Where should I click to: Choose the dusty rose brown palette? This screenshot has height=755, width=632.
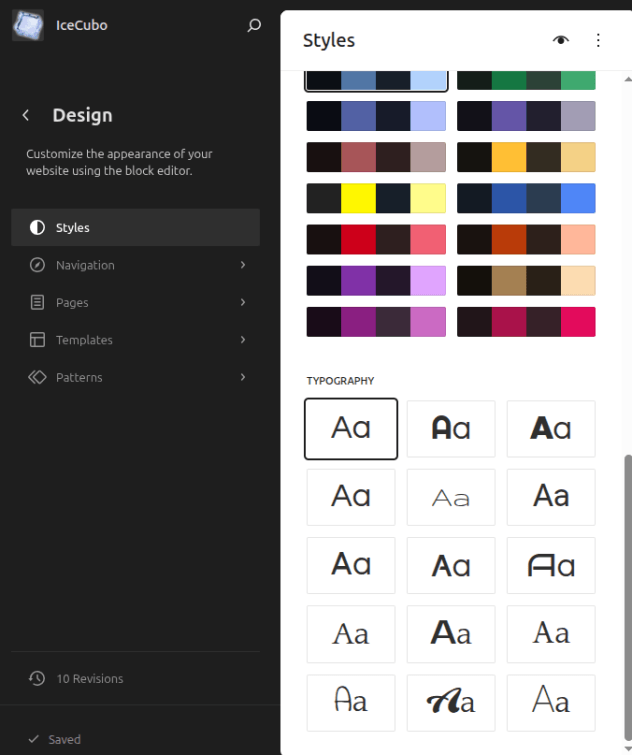376,157
